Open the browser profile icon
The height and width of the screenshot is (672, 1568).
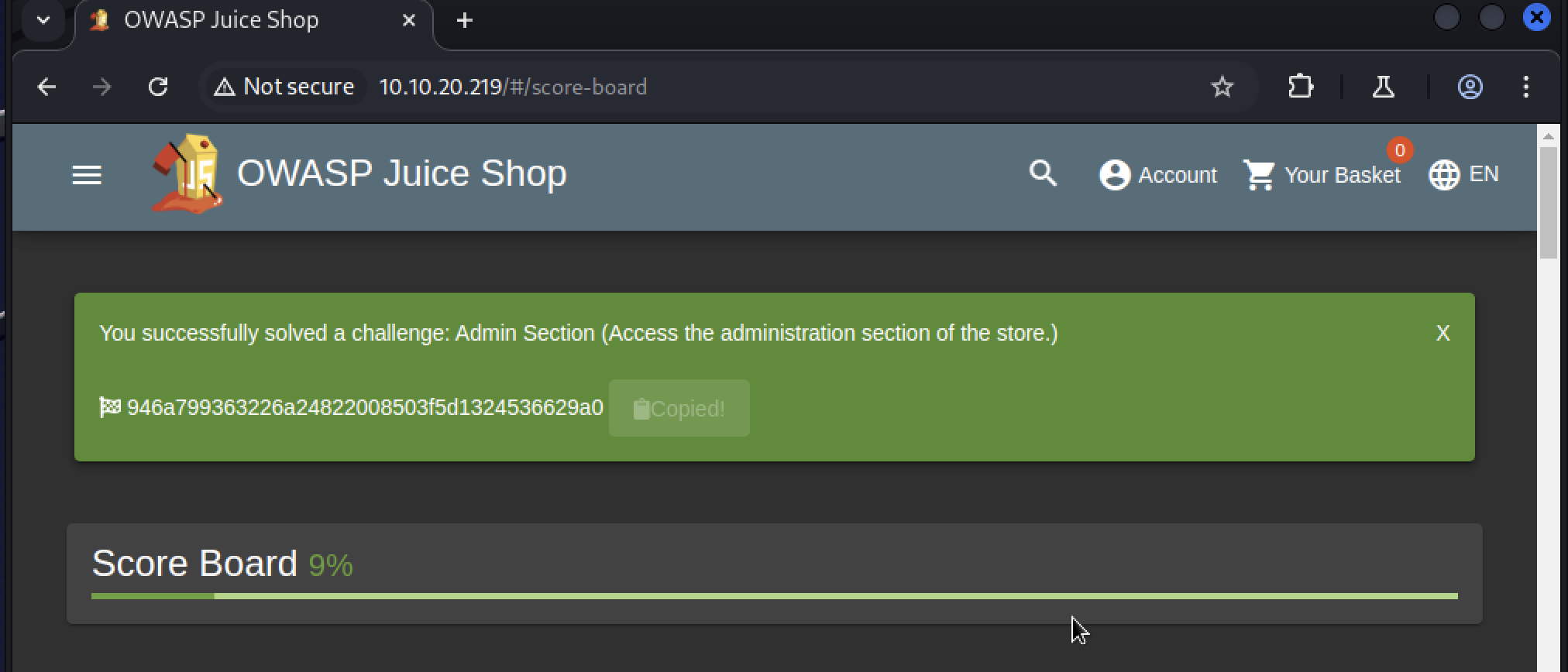pyautogui.click(x=1470, y=87)
